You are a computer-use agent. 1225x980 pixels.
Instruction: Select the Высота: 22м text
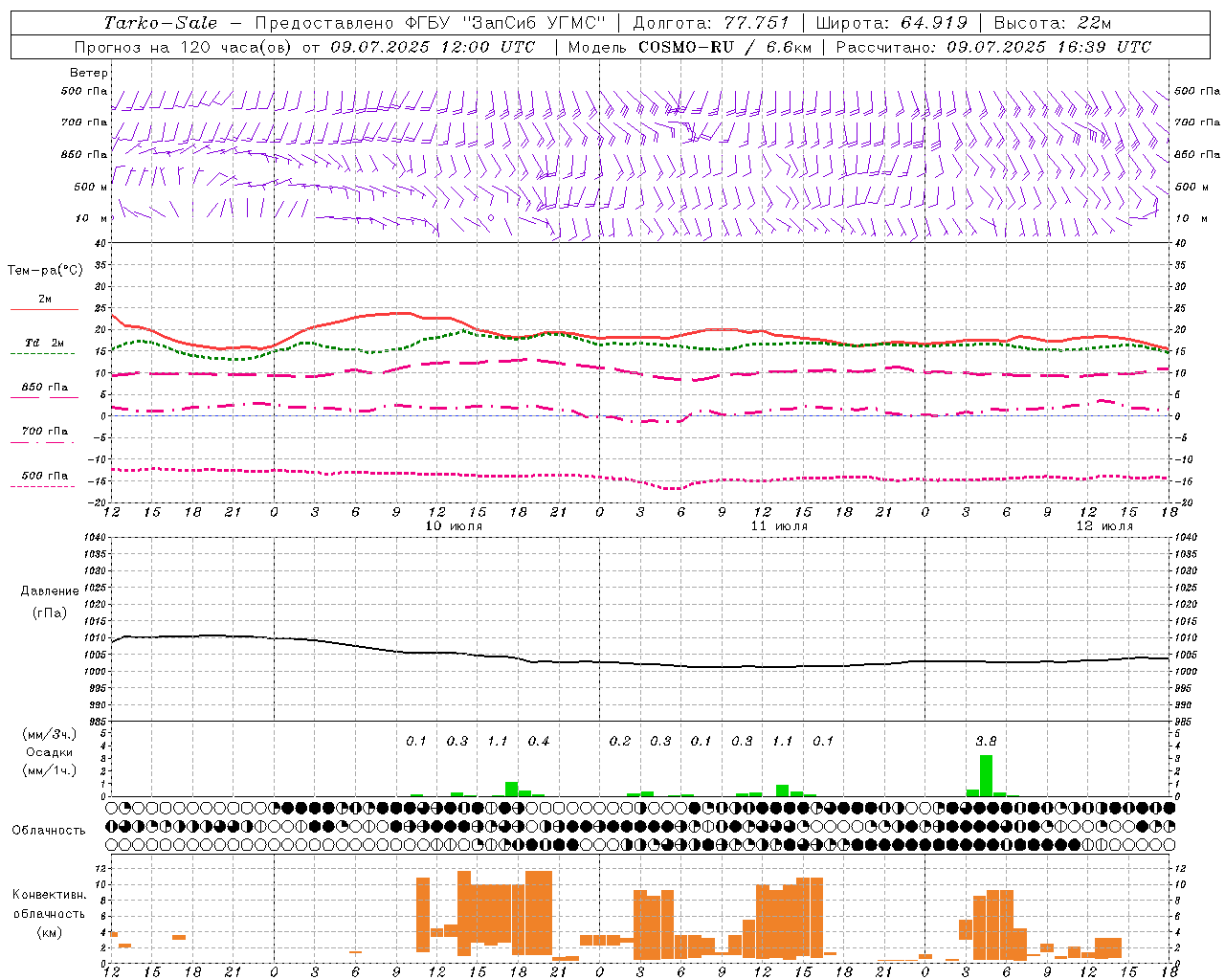(x=1053, y=23)
